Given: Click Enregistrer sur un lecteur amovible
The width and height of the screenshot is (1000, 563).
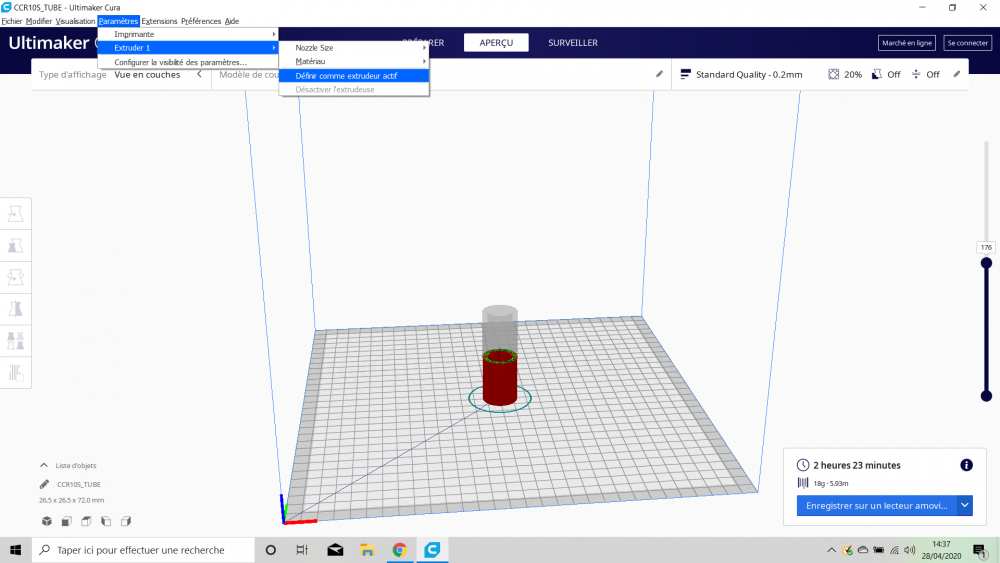Looking at the screenshot, I should pos(876,506).
